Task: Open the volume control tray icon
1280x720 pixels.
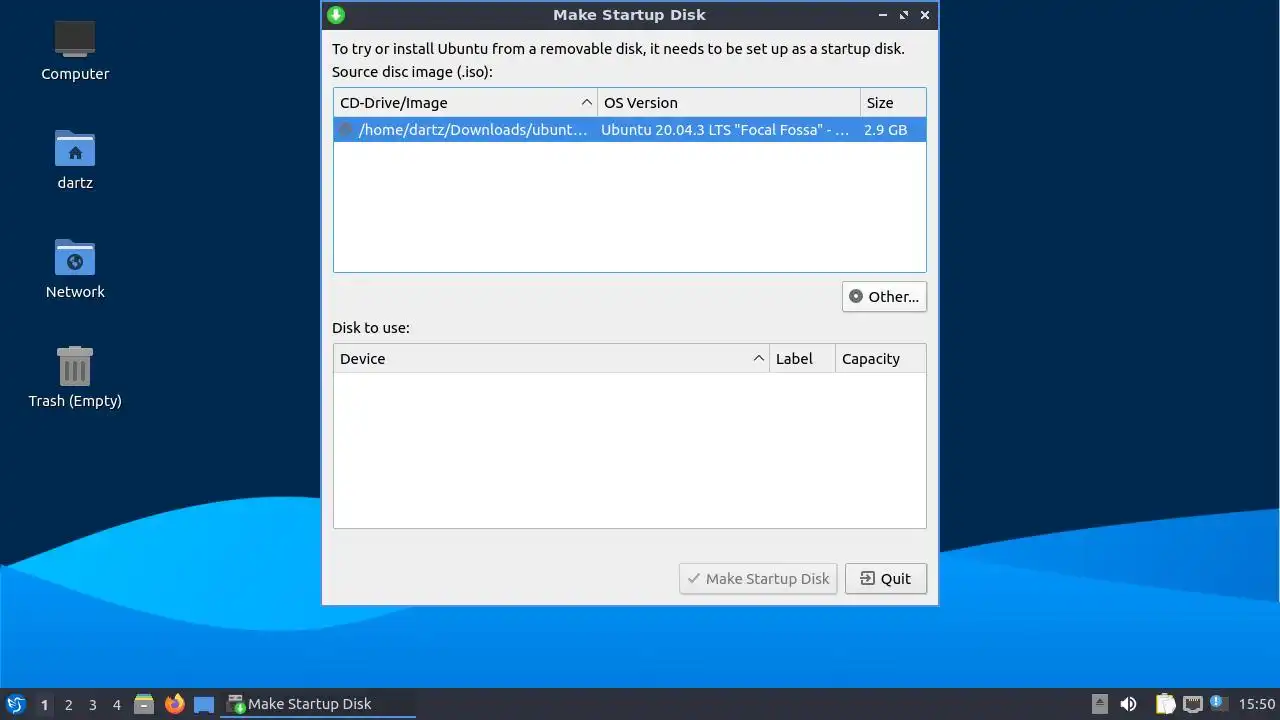Action: pyautogui.click(x=1129, y=704)
